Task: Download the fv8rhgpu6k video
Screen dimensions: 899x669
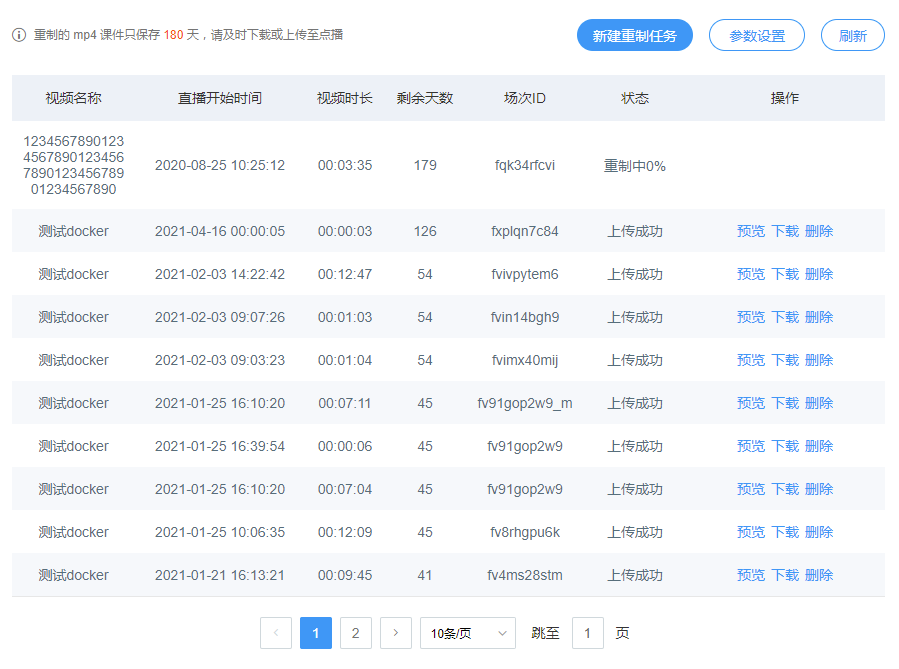Action: (785, 532)
